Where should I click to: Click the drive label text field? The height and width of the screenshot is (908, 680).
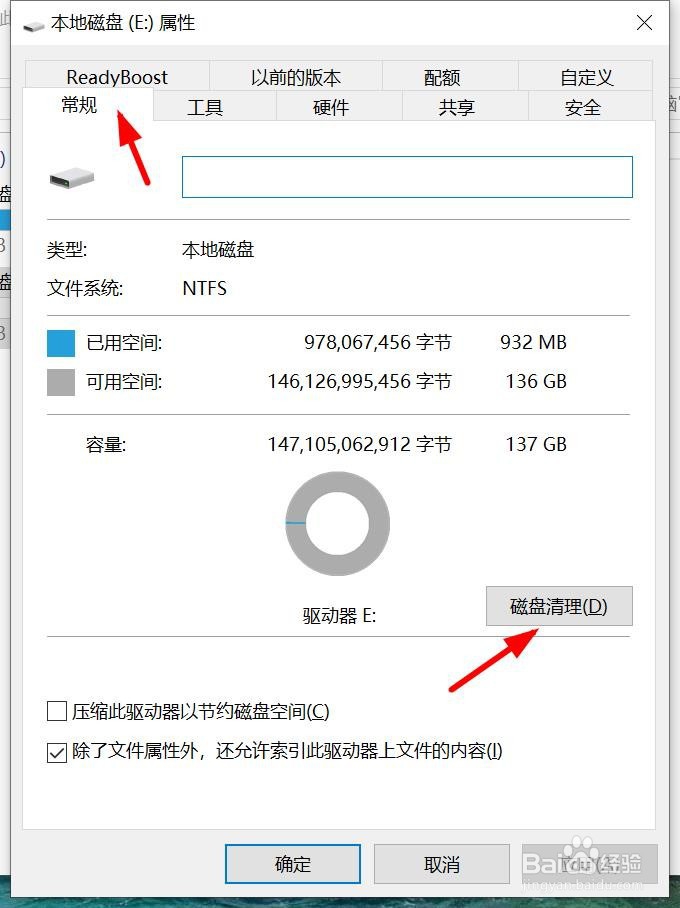coord(407,177)
